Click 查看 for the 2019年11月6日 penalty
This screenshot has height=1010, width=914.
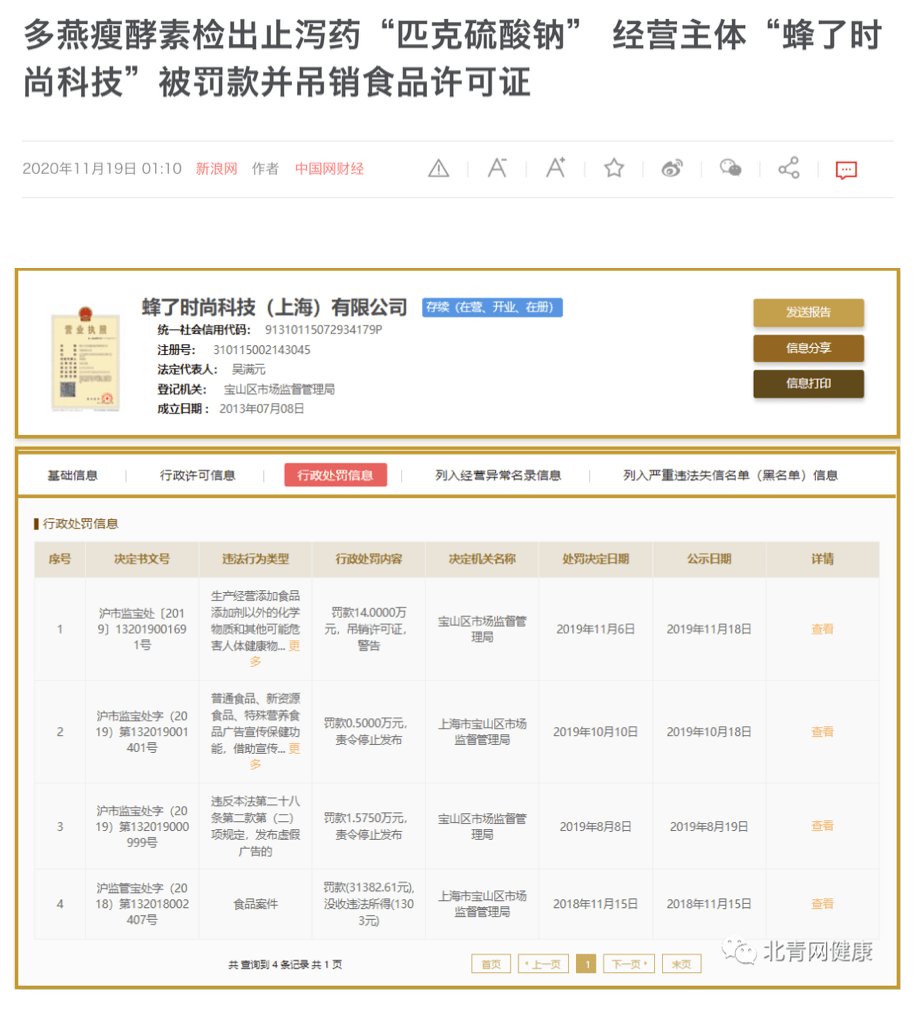[x=823, y=629]
